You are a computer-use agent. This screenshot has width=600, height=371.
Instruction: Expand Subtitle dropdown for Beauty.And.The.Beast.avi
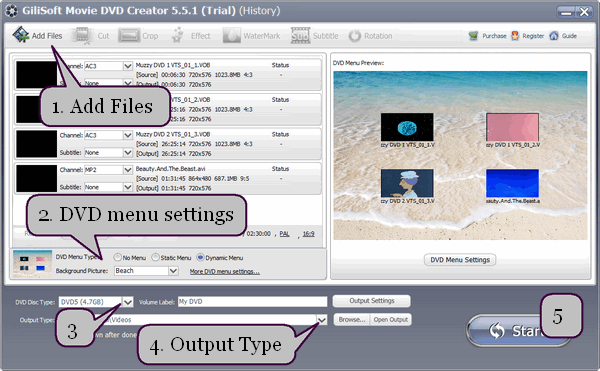point(128,187)
